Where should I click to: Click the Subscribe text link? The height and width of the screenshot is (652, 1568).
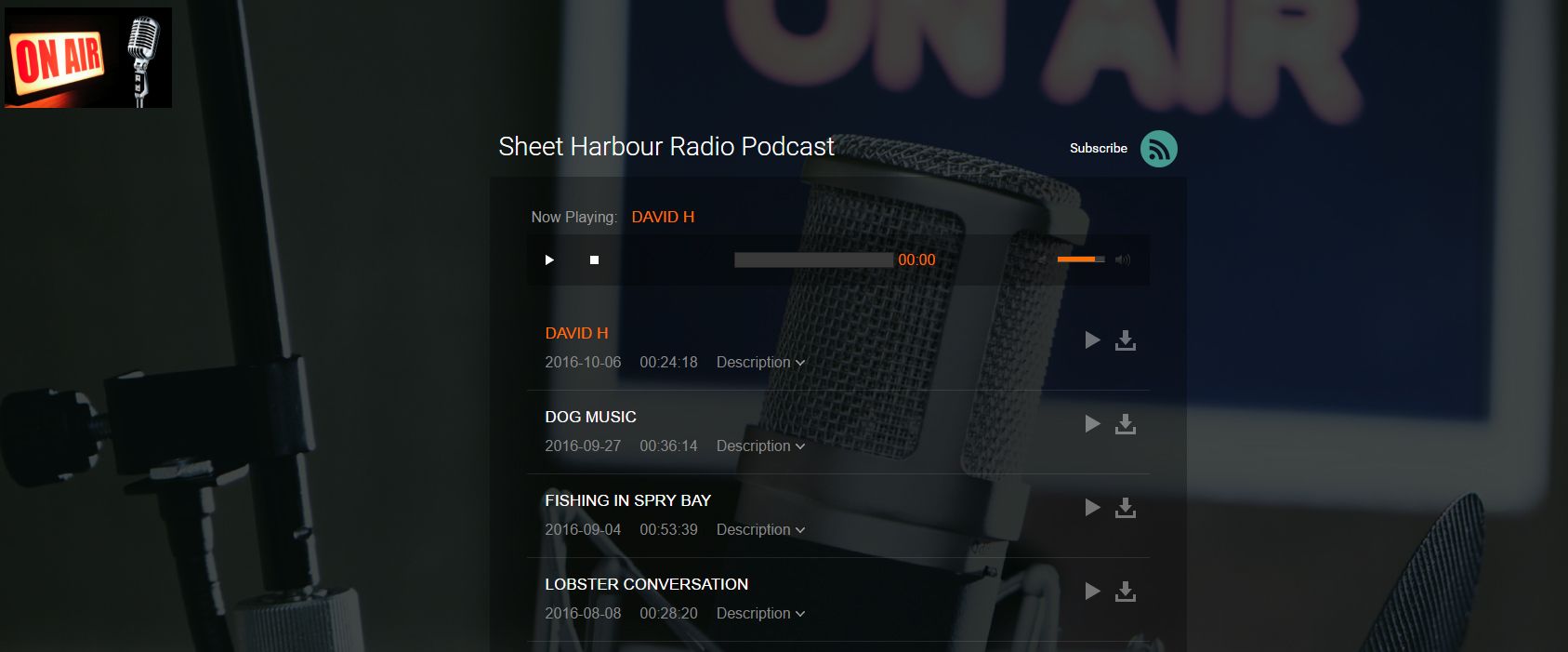tap(1098, 148)
